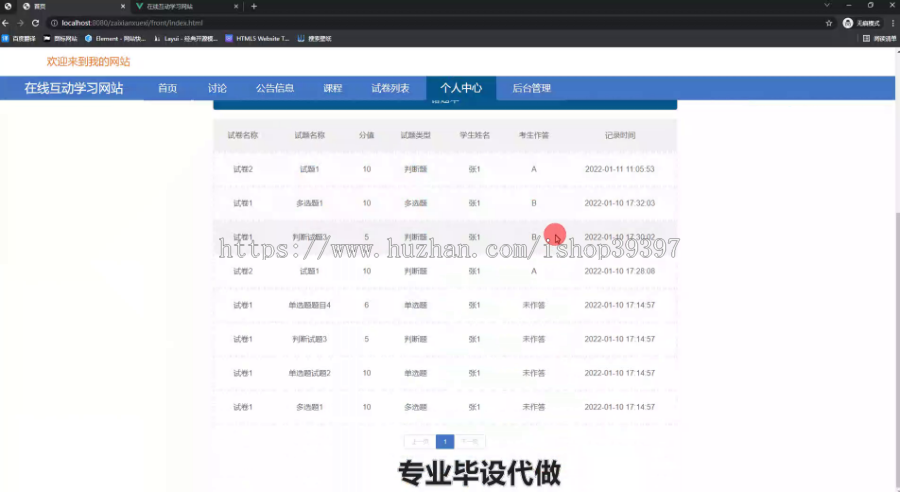This screenshot has width=900, height=492.
Task: Open the Chrome three-dot menu
Action: tap(893, 23)
